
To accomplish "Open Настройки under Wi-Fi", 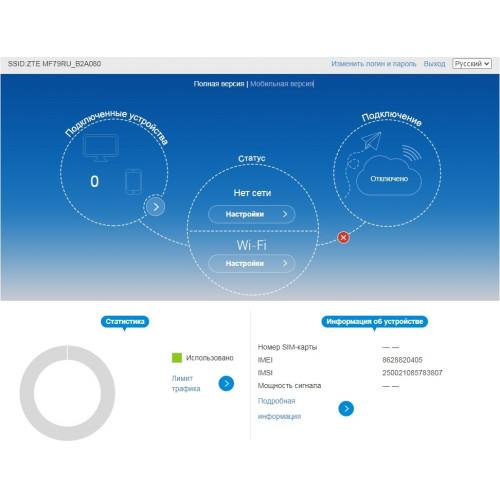I will click(x=252, y=263).
